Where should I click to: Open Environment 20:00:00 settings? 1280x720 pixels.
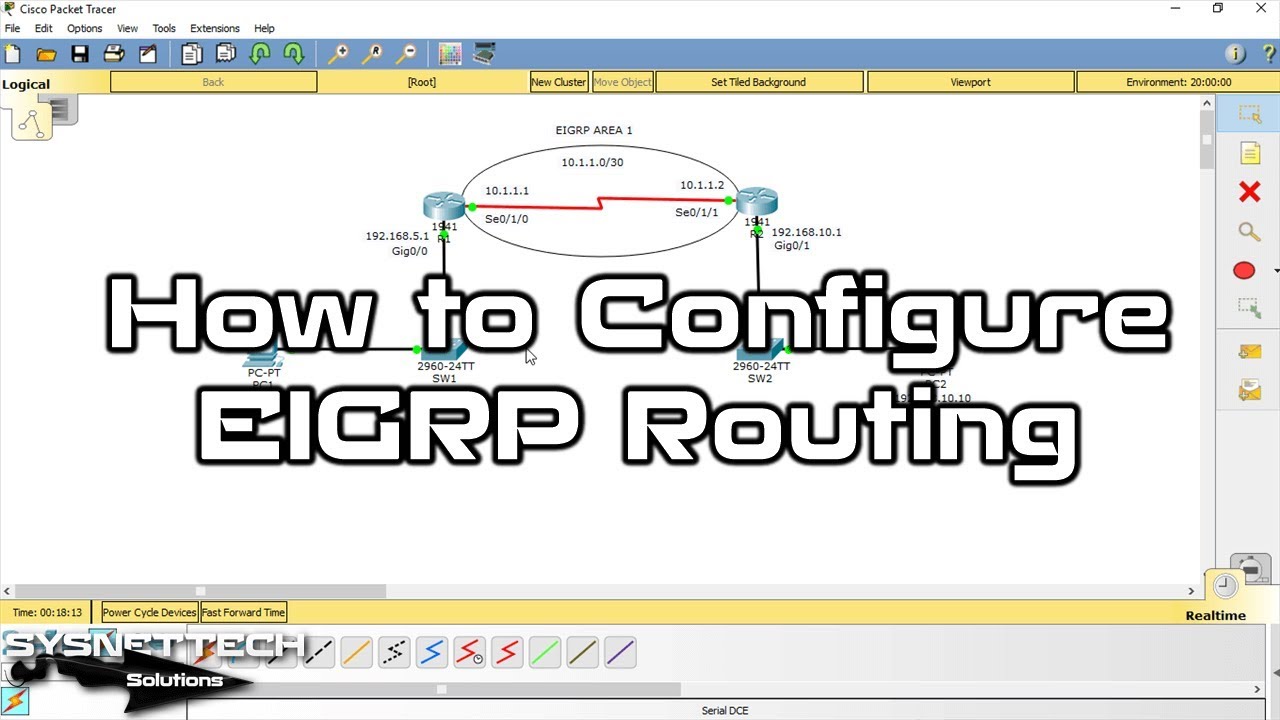(x=1178, y=82)
